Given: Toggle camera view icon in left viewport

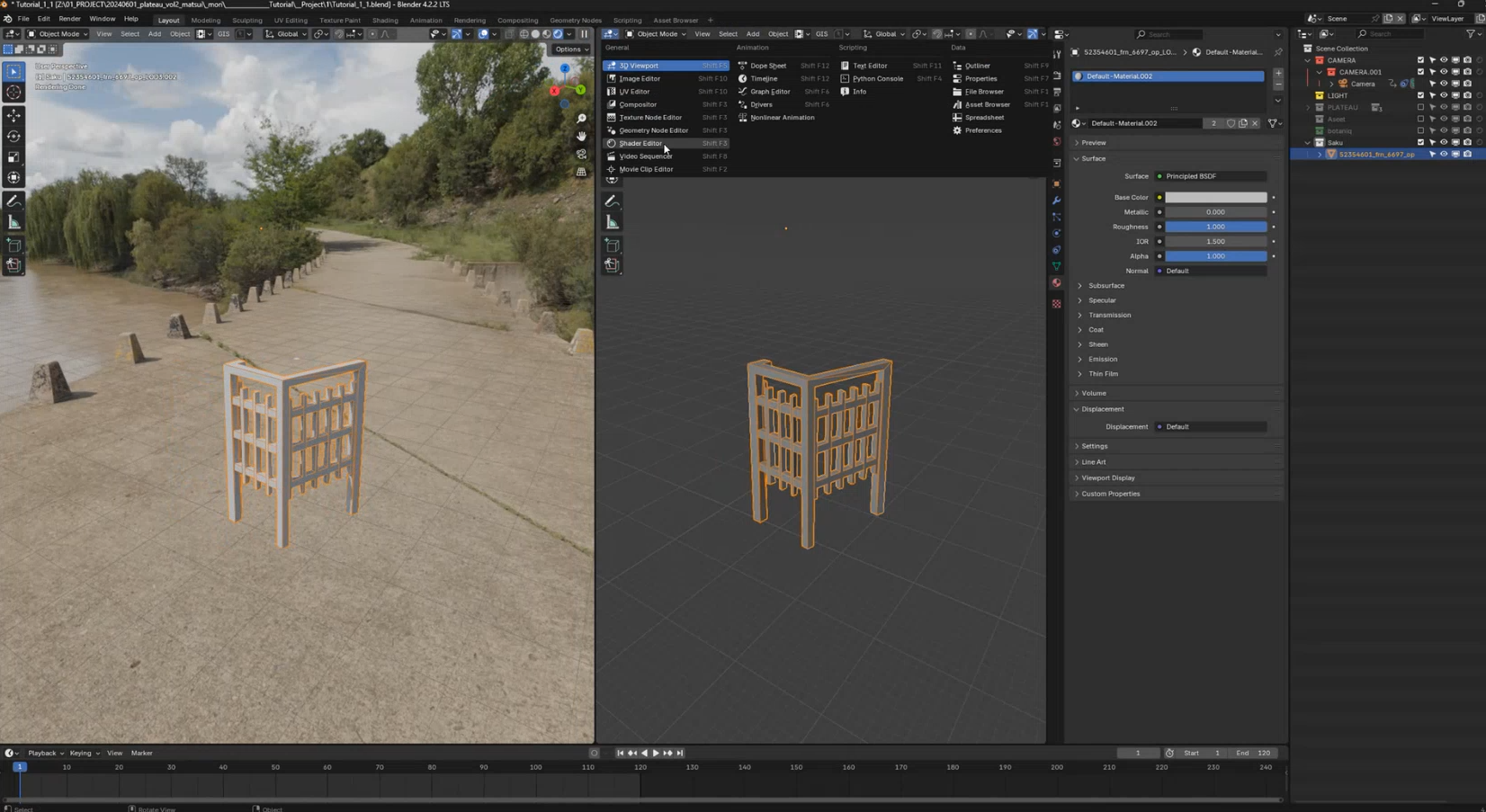Looking at the screenshot, I should click(x=581, y=154).
